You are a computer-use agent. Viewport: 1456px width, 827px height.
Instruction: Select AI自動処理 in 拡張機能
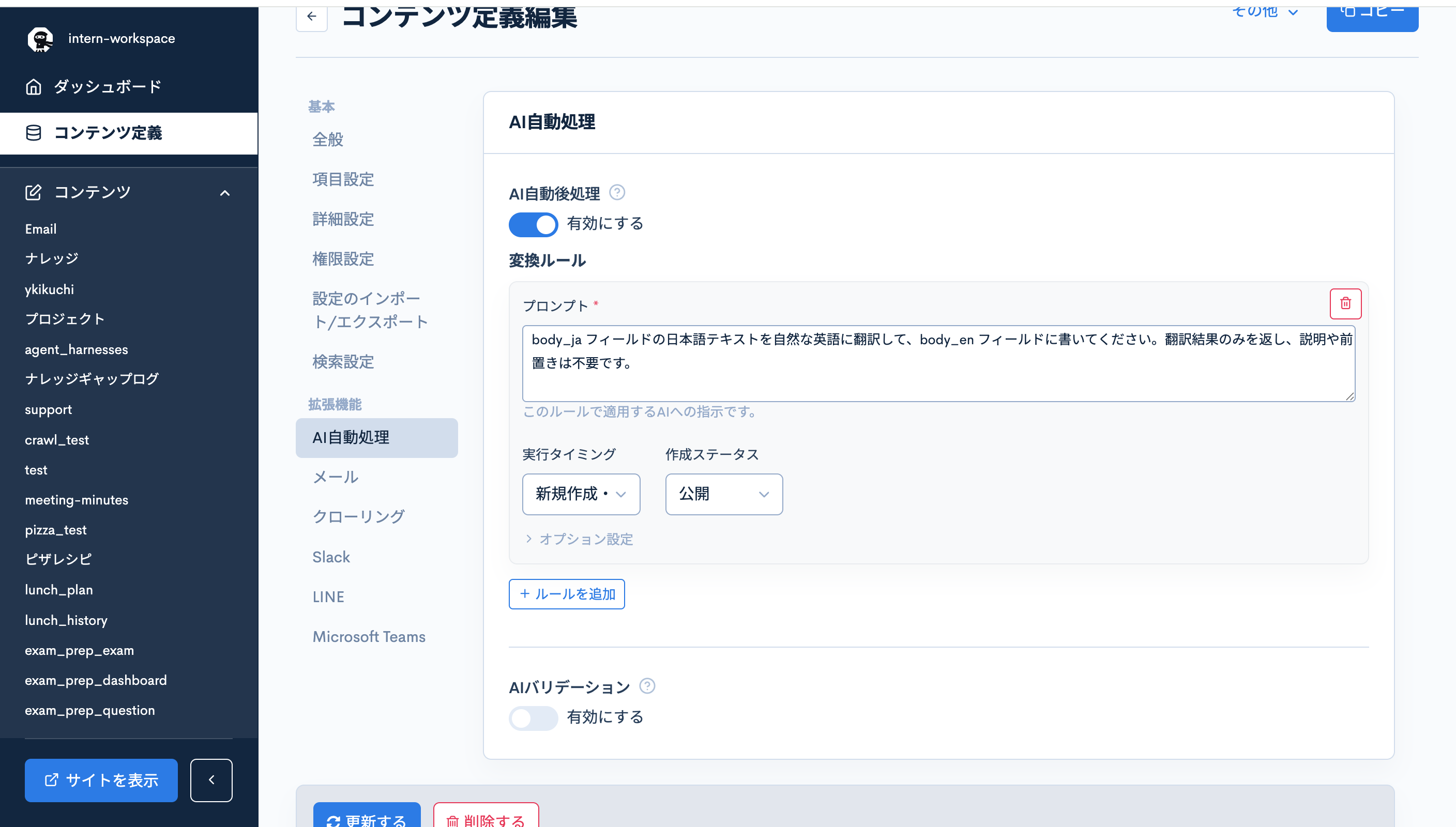376,438
